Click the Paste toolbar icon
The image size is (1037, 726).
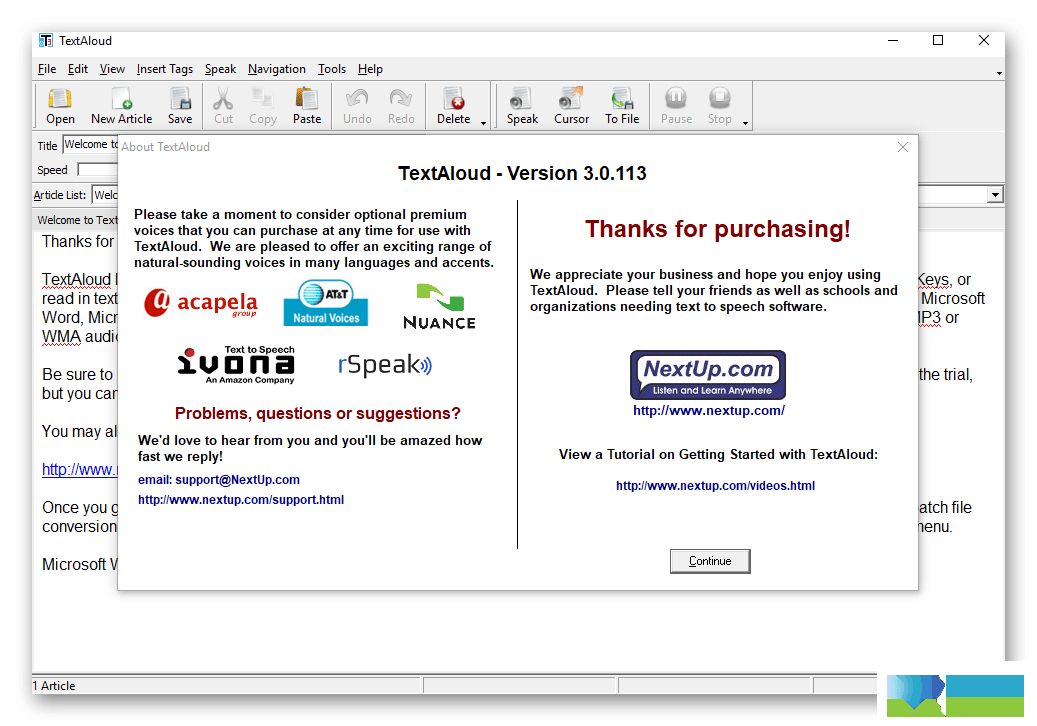point(307,106)
